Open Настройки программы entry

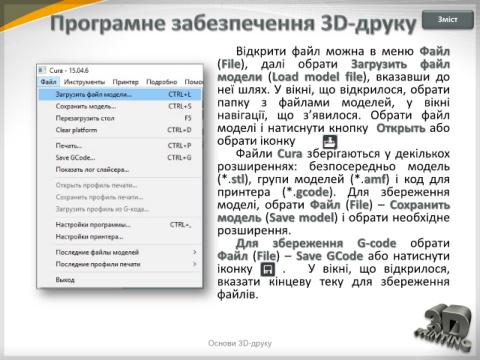[120, 225]
